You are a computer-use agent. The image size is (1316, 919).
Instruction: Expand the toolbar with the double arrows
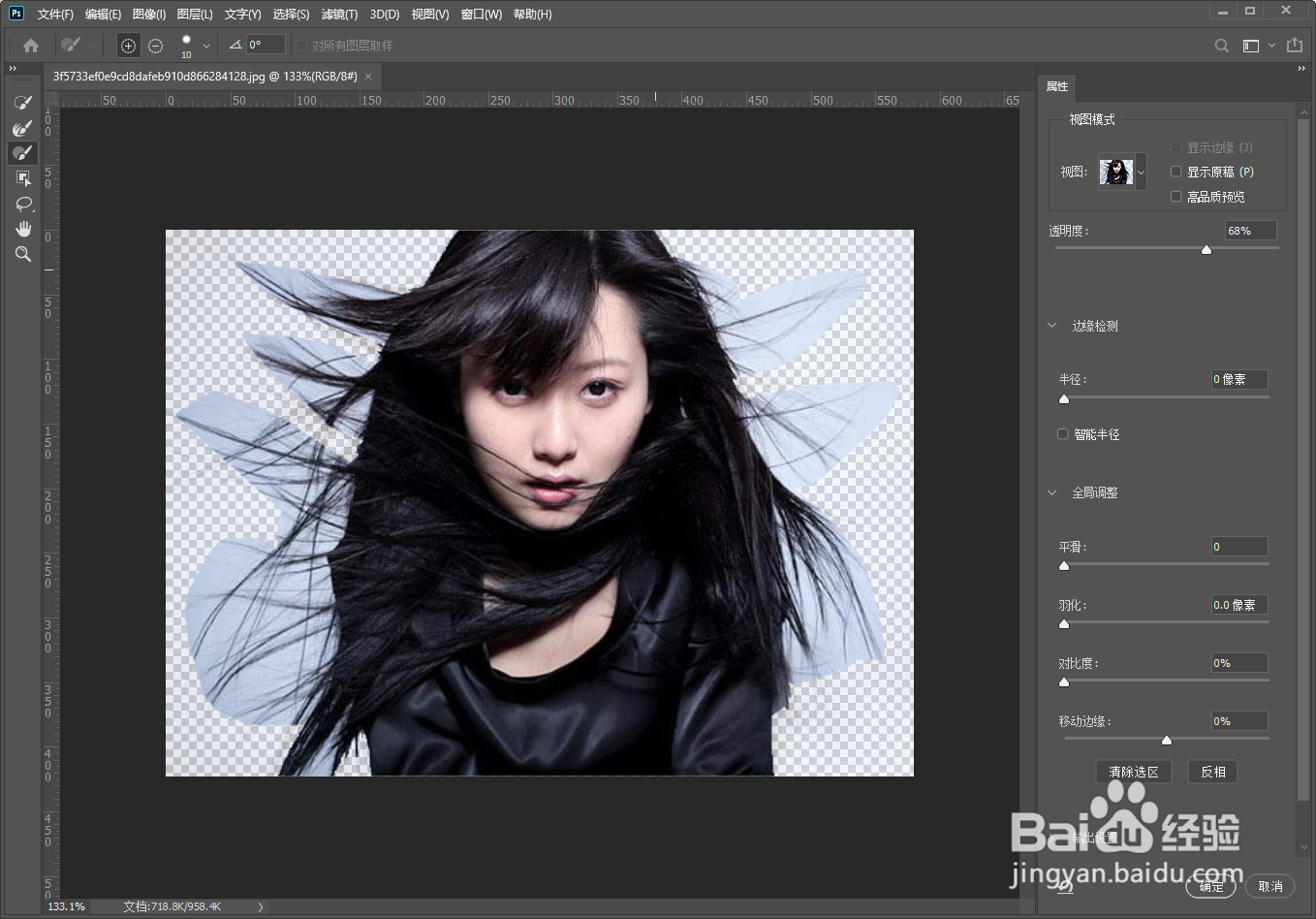click(13, 69)
